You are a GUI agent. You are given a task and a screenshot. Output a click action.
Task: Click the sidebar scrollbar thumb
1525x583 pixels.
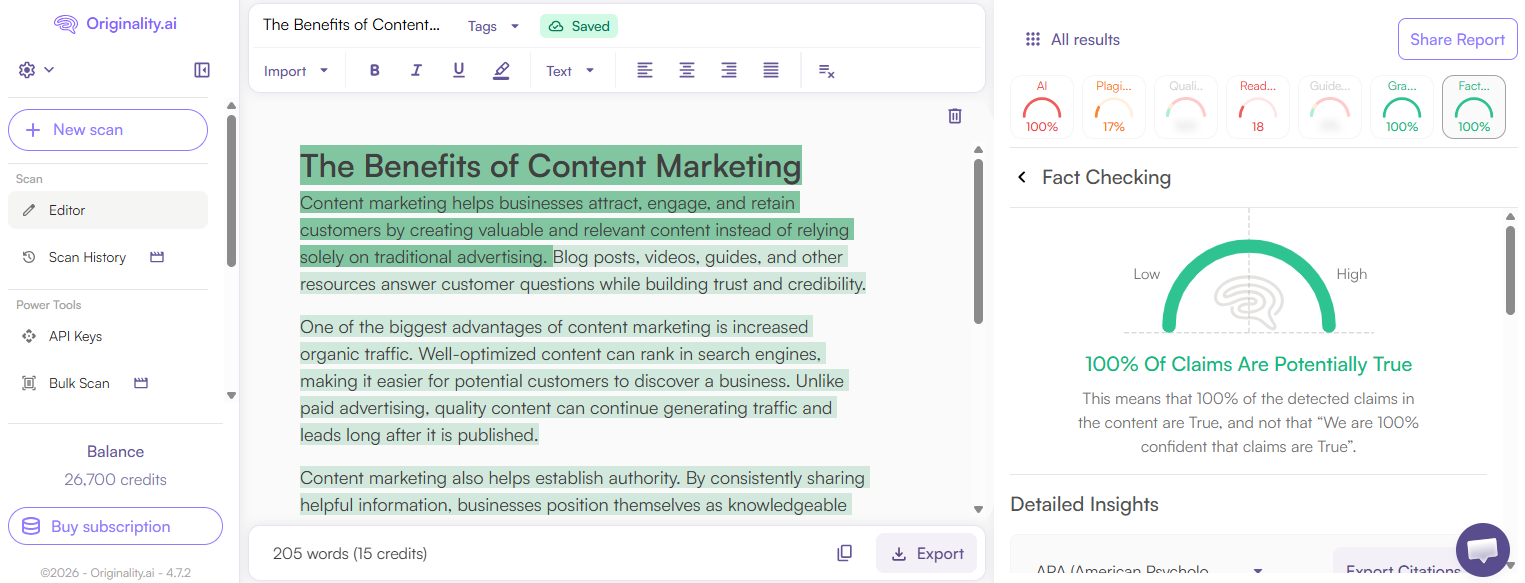232,190
